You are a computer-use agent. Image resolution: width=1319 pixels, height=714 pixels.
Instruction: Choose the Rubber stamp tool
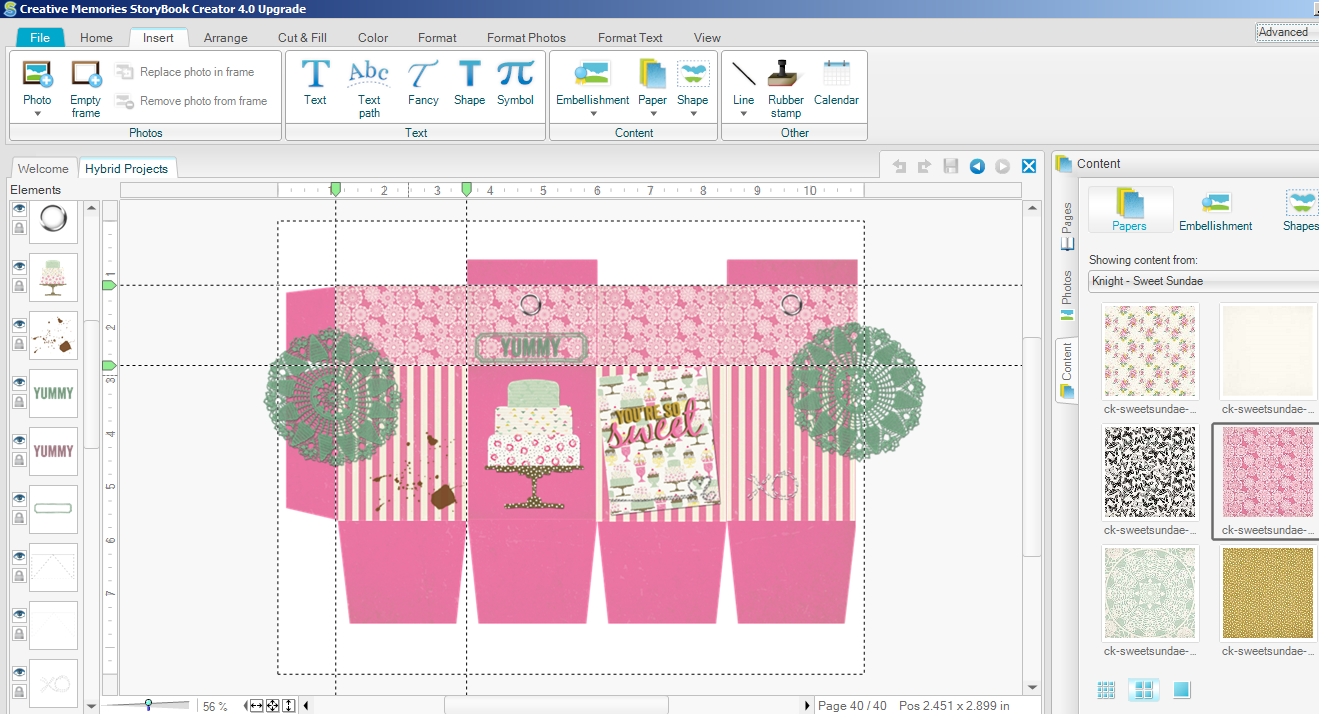pos(786,88)
